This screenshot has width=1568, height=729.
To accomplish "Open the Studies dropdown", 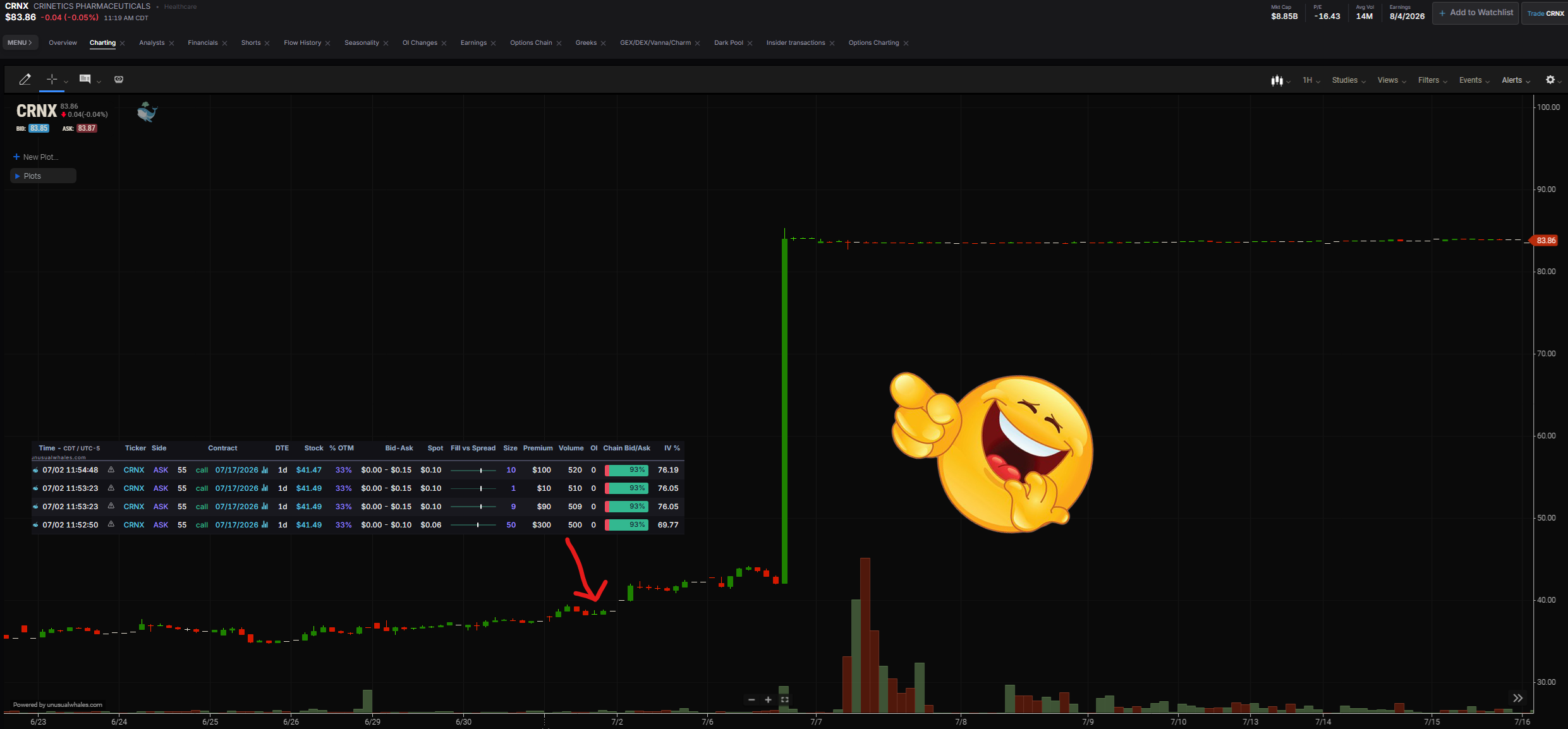I will [x=1349, y=80].
